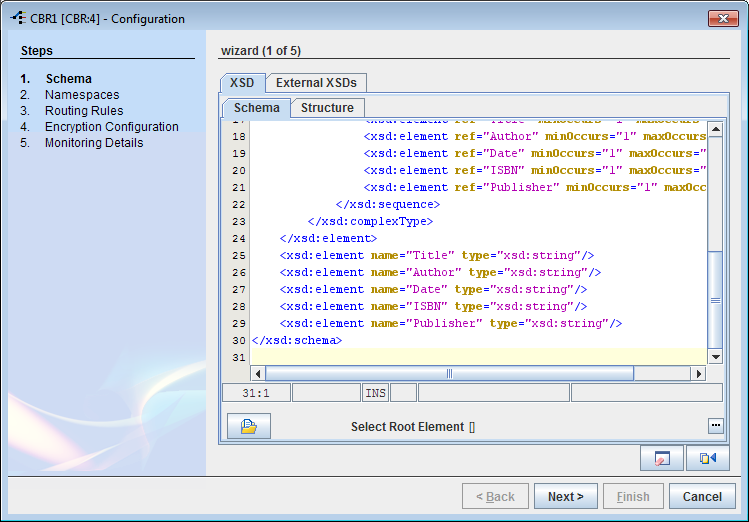Click the </xsd:element> closing tag on line 24
The width and height of the screenshot is (749, 522).
click(x=329, y=238)
